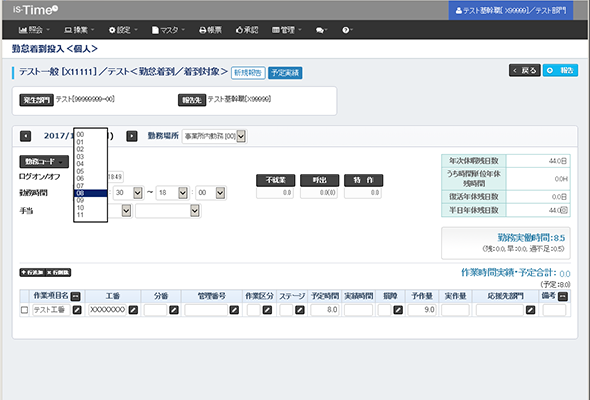
Task: Select the 新規報告 tag button
Action: (x=248, y=73)
